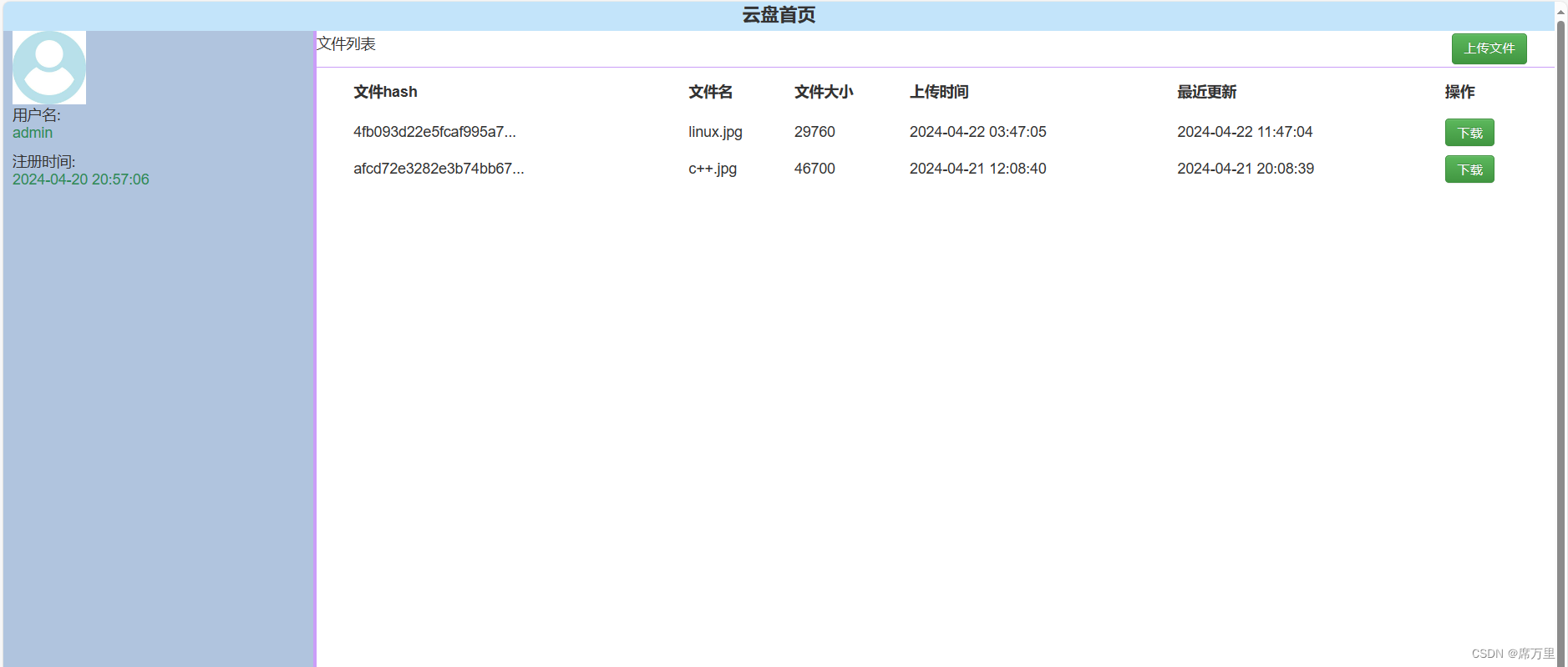The height and width of the screenshot is (667, 1568).
Task: Click the user avatar icon
Action: 49,68
